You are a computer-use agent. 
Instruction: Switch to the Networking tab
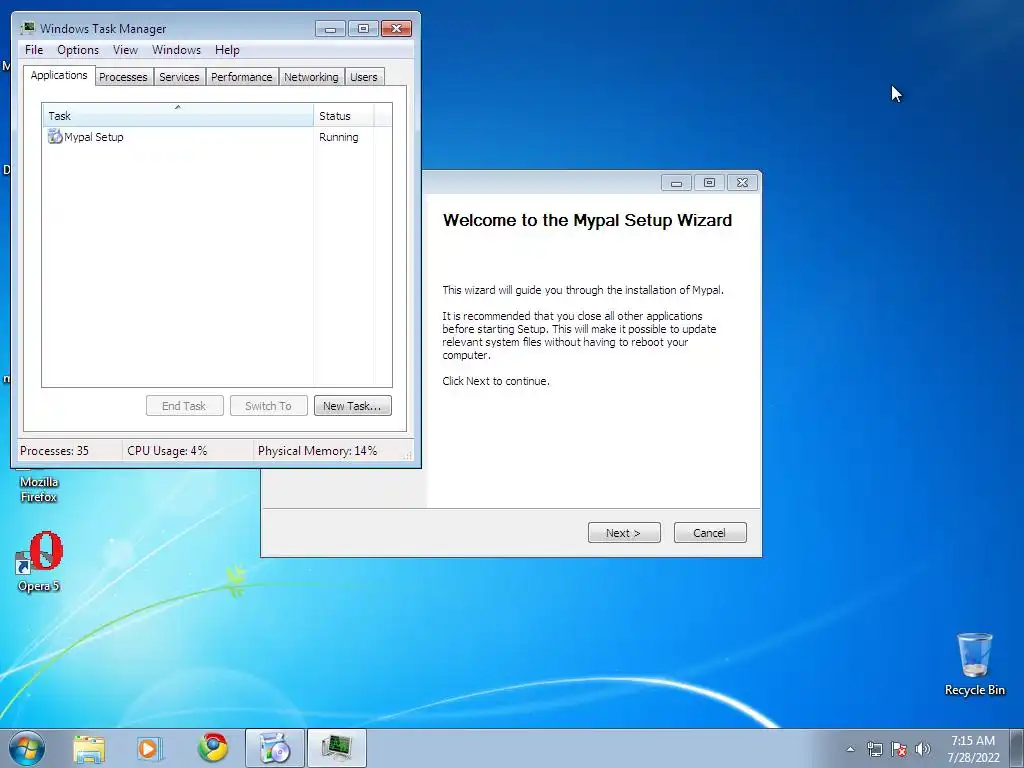click(x=311, y=76)
